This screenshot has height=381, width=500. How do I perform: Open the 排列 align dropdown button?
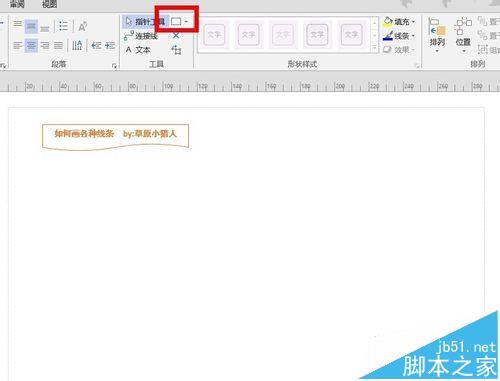[x=437, y=36]
